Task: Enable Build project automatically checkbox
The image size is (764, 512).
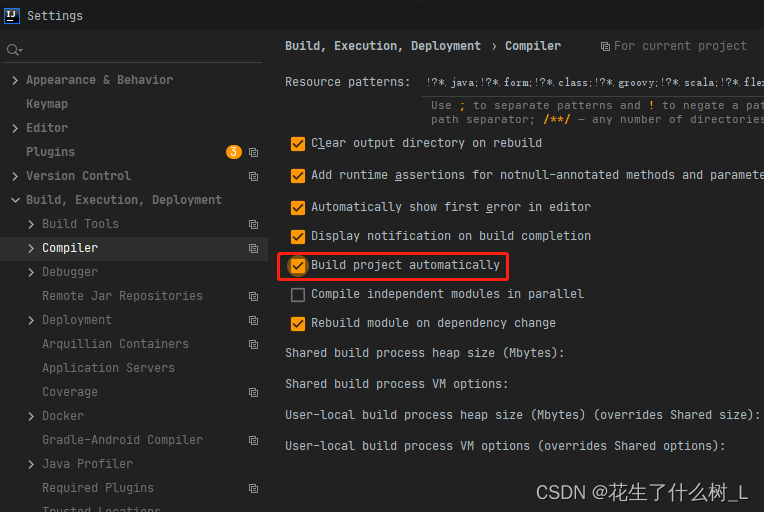Action: point(298,266)
